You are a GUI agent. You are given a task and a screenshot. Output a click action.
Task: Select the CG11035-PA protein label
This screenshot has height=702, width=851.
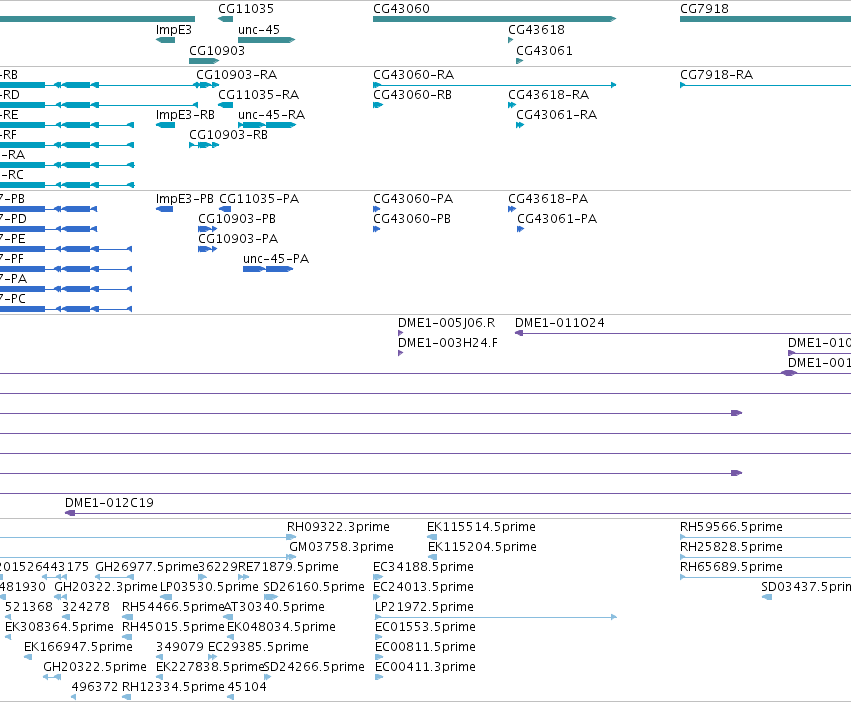(x=259, y=199)
